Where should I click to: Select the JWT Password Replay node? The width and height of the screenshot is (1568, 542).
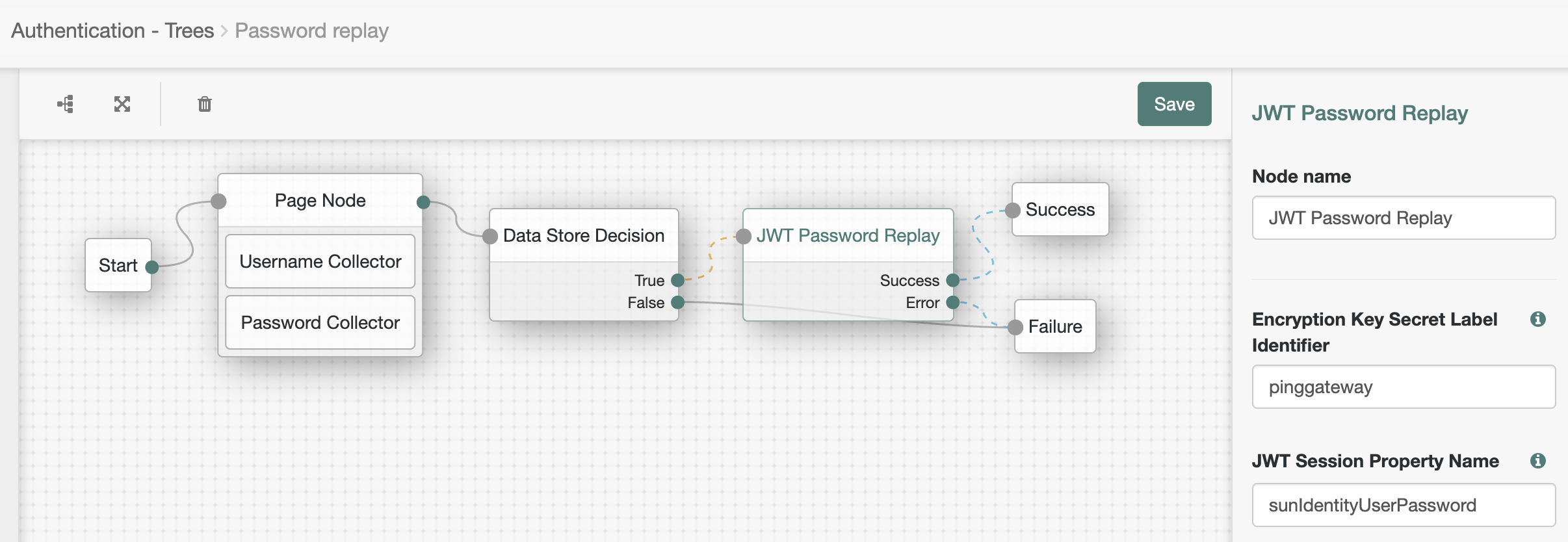[847, 235]
